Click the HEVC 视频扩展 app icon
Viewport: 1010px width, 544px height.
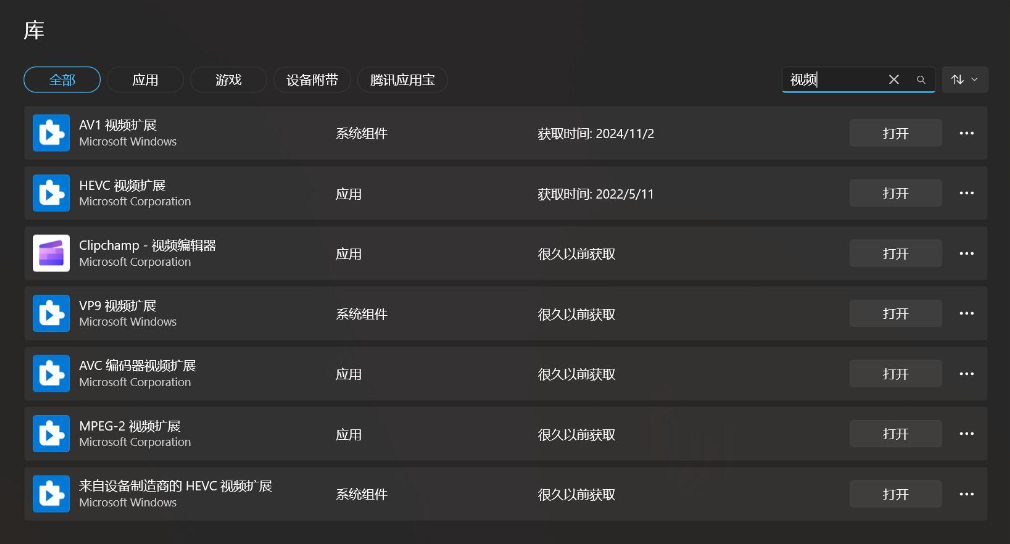52,193
